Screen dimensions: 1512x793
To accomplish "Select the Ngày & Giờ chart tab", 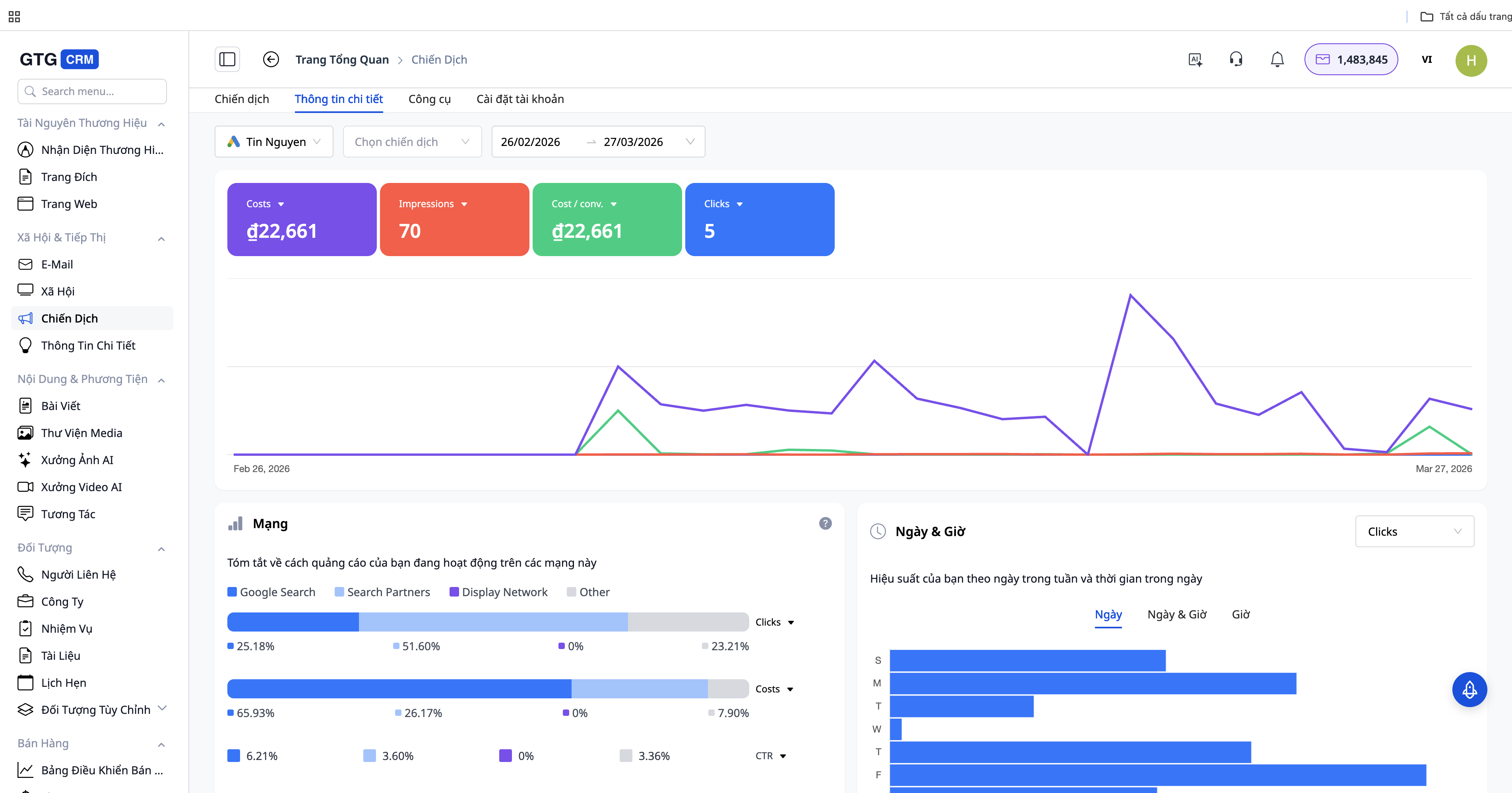I will click(1177, 614).
